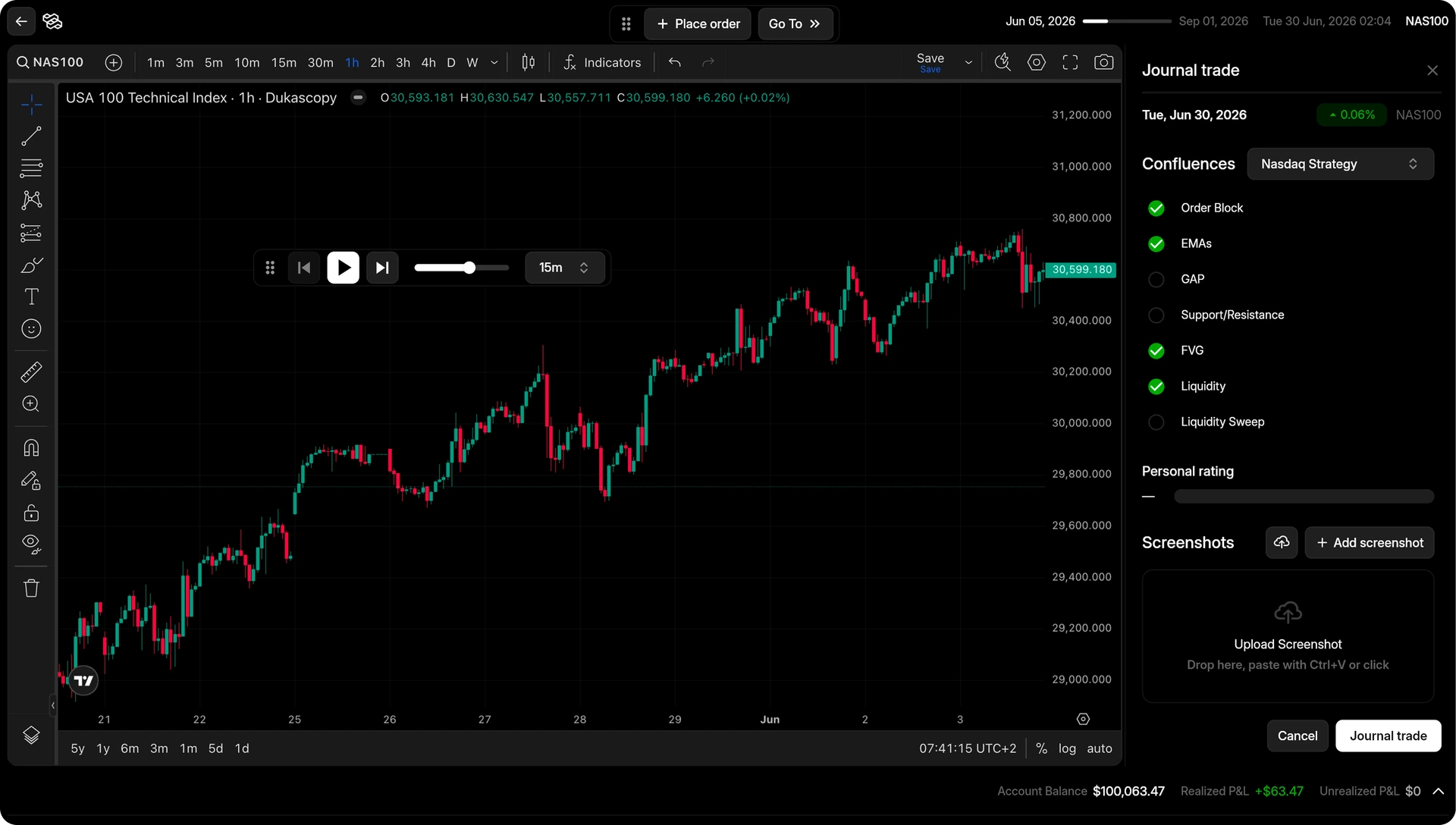Toggle hide all drawings eye icon
The width and height of the screenshot is (1456, 825).
[x=31, y=544]
